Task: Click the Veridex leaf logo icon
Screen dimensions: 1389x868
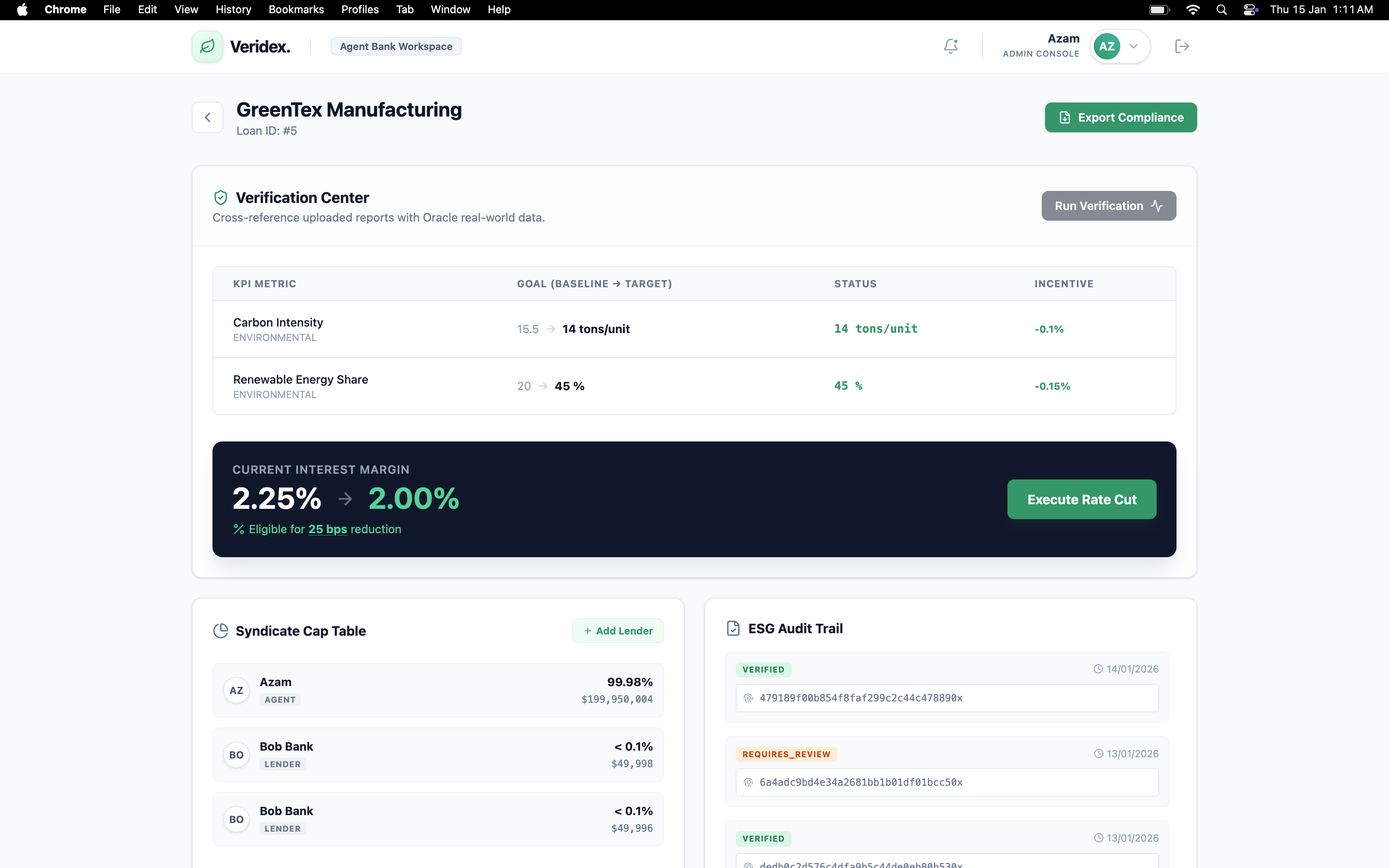Action: coord(207,46)
